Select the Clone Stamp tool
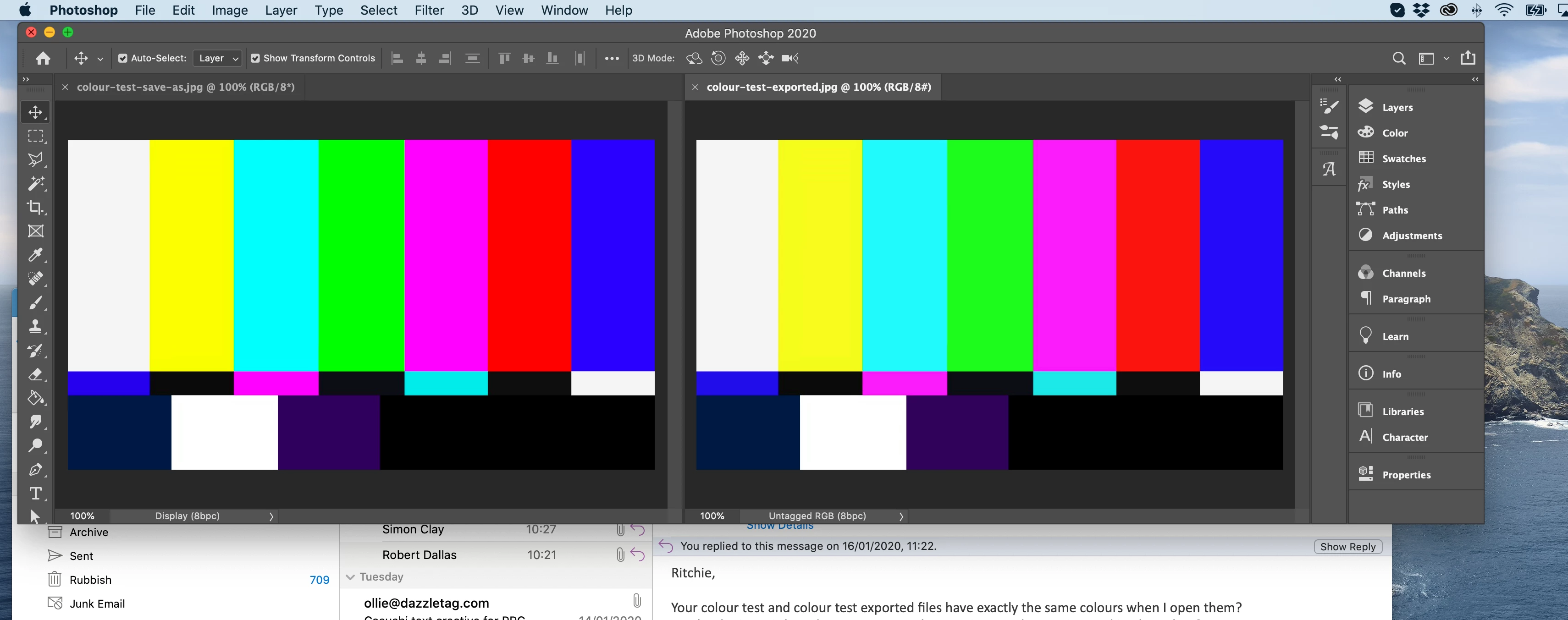Image resolution: width=1568 pixels, height=620 pixels. pyautogui.click(x=35, y=327)
